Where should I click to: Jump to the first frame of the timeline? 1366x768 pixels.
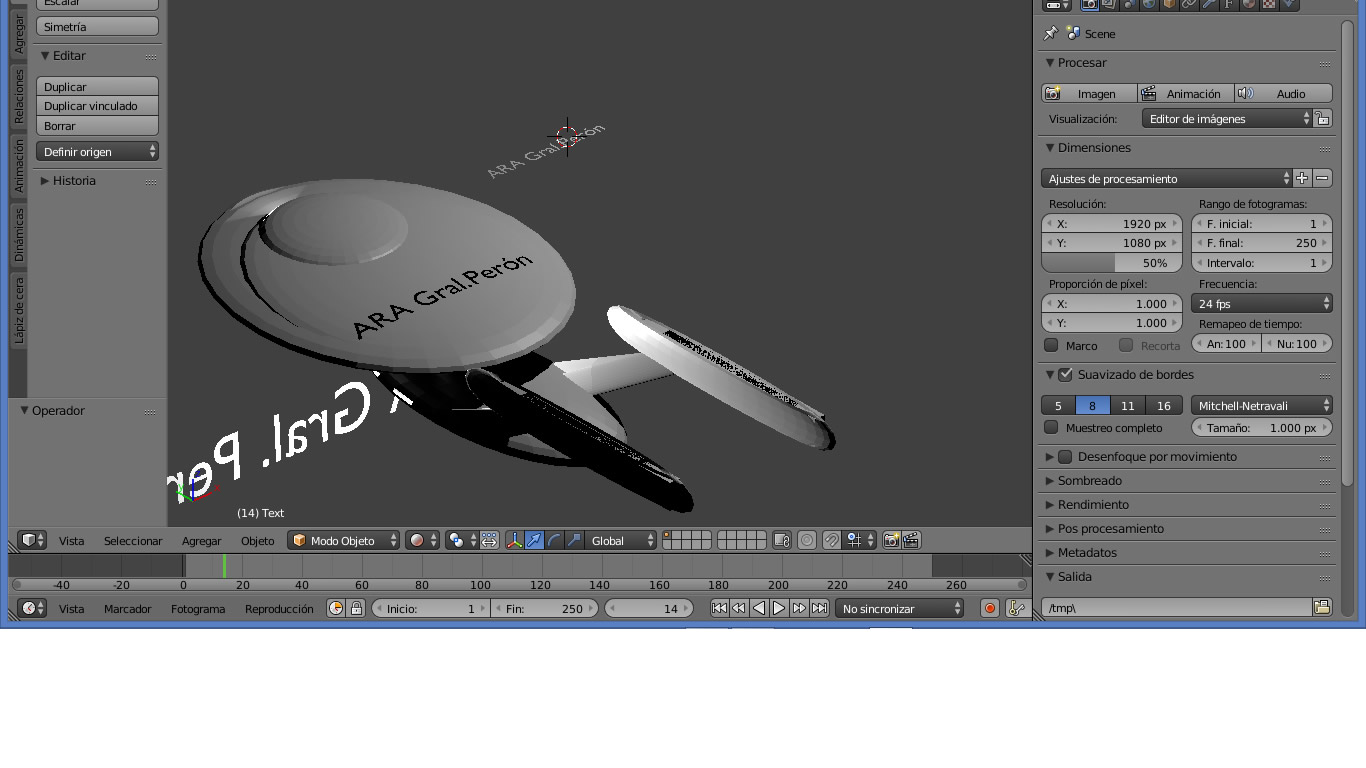click(x=719, y=608)
